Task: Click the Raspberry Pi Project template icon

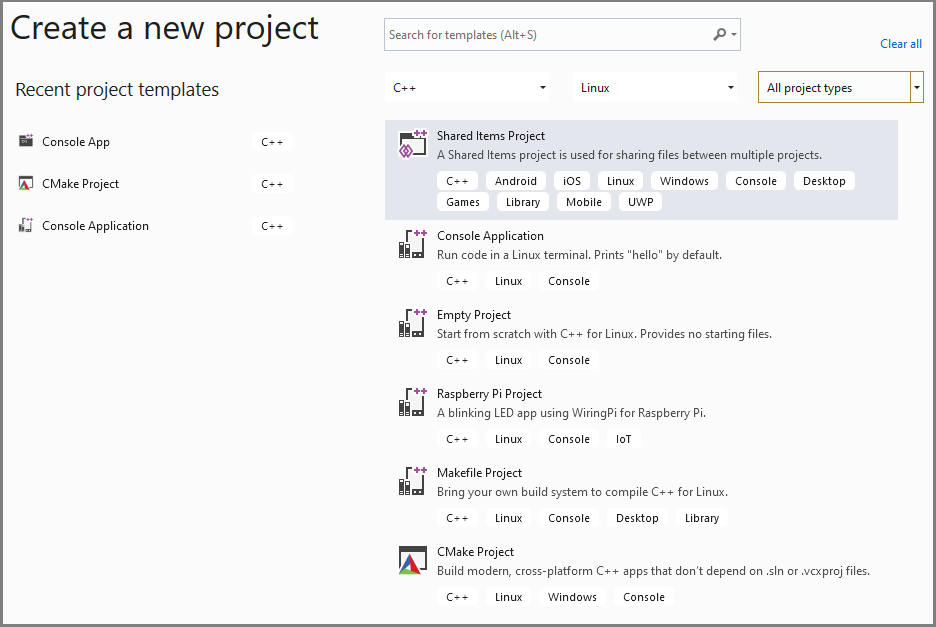Action: pyautogui.click(x=411, y=401)
